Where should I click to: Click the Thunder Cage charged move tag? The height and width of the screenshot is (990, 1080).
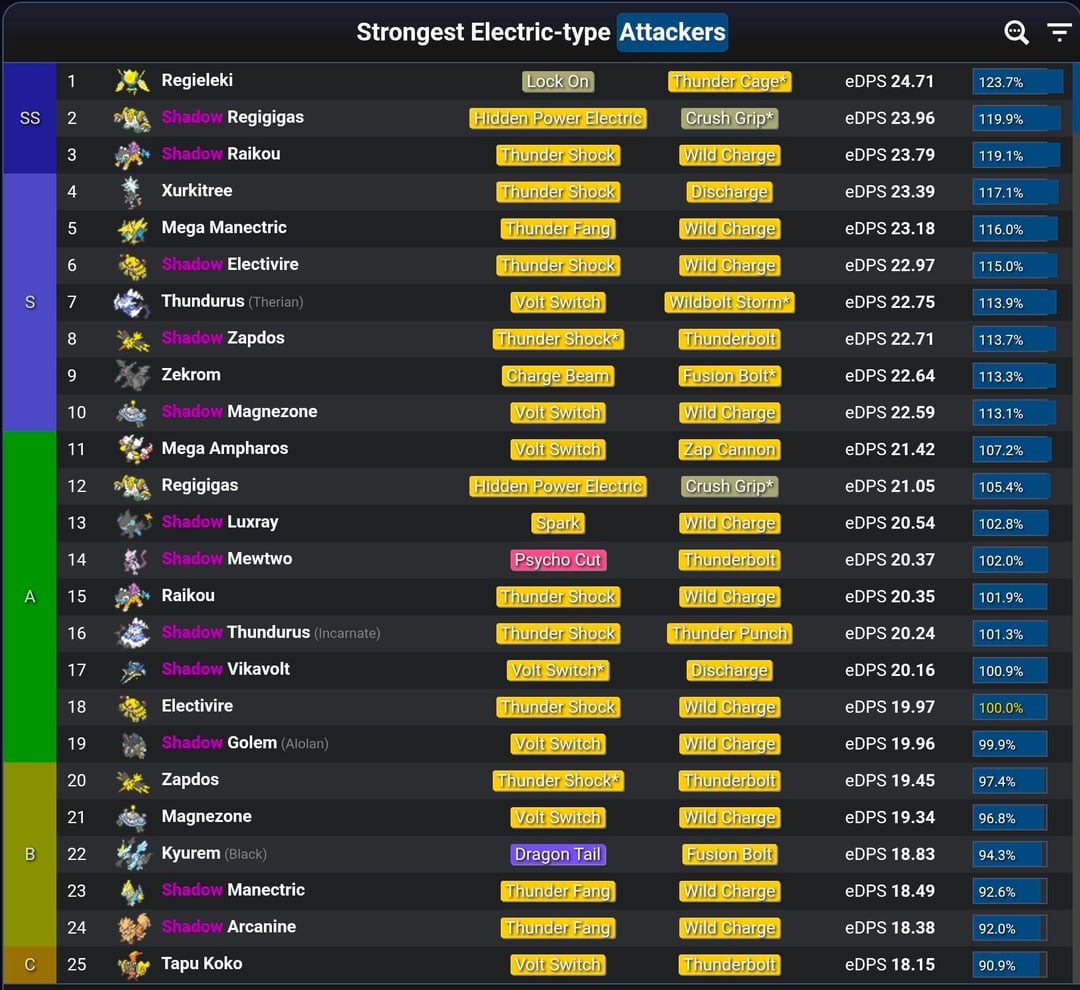pos(730,82)
